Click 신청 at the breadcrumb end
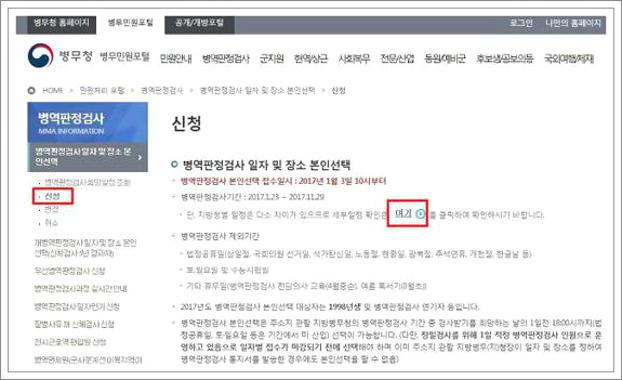The image size is (622, 380). tap(338, 90)
